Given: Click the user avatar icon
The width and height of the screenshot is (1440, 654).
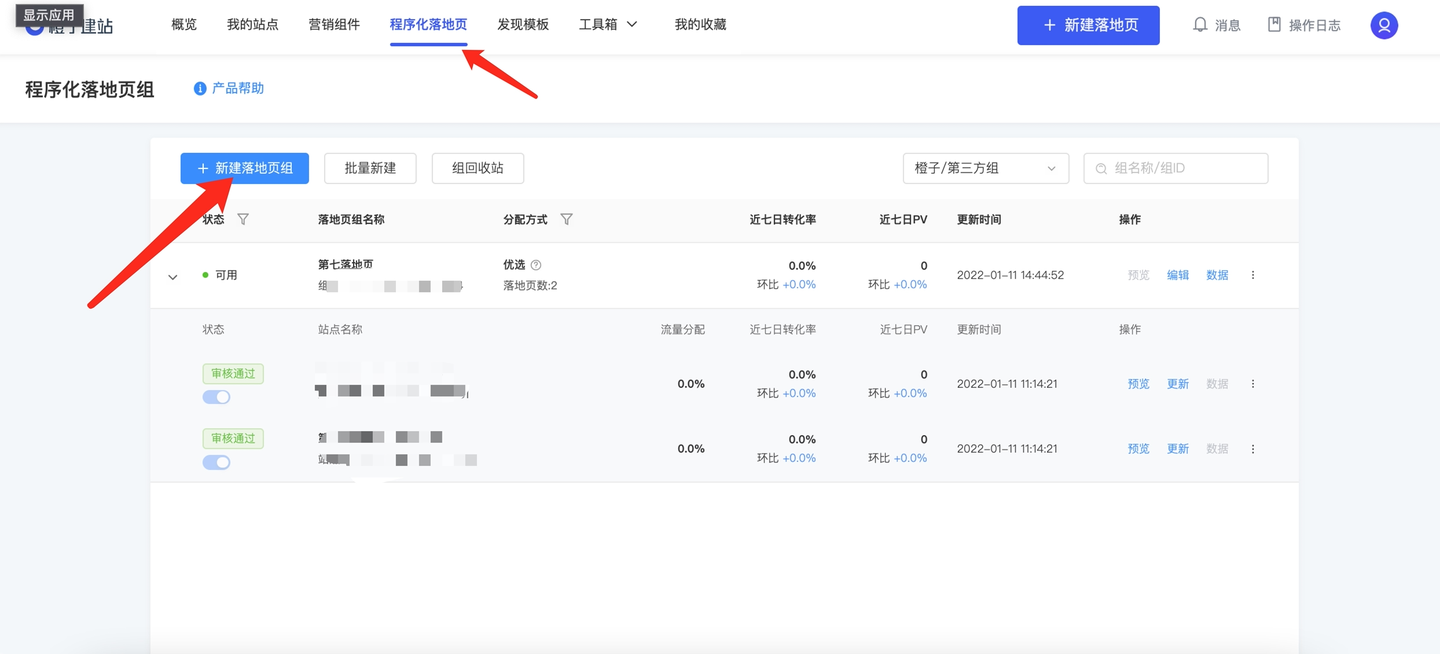Looking at the screenshot, I should coord(1384,25).
